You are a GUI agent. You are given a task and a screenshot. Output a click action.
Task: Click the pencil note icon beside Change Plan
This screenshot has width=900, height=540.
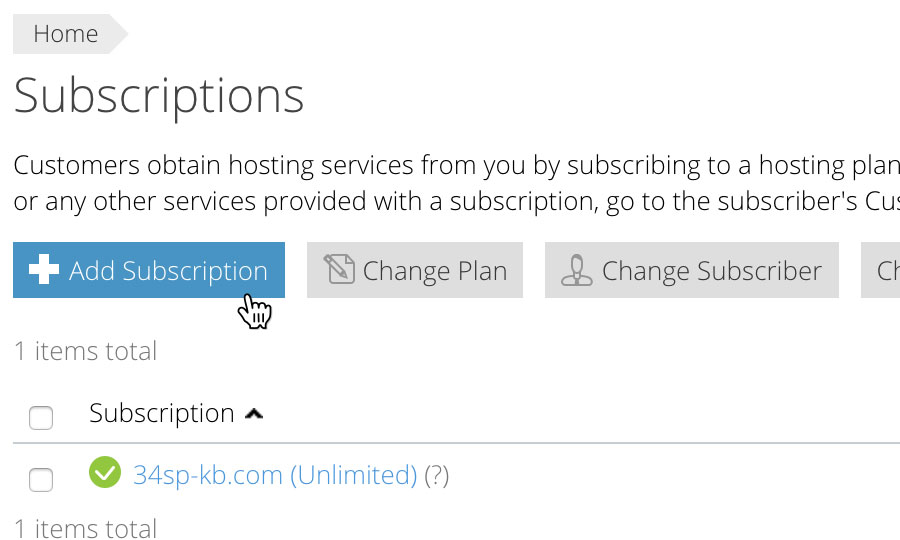[x=339, y=269]
